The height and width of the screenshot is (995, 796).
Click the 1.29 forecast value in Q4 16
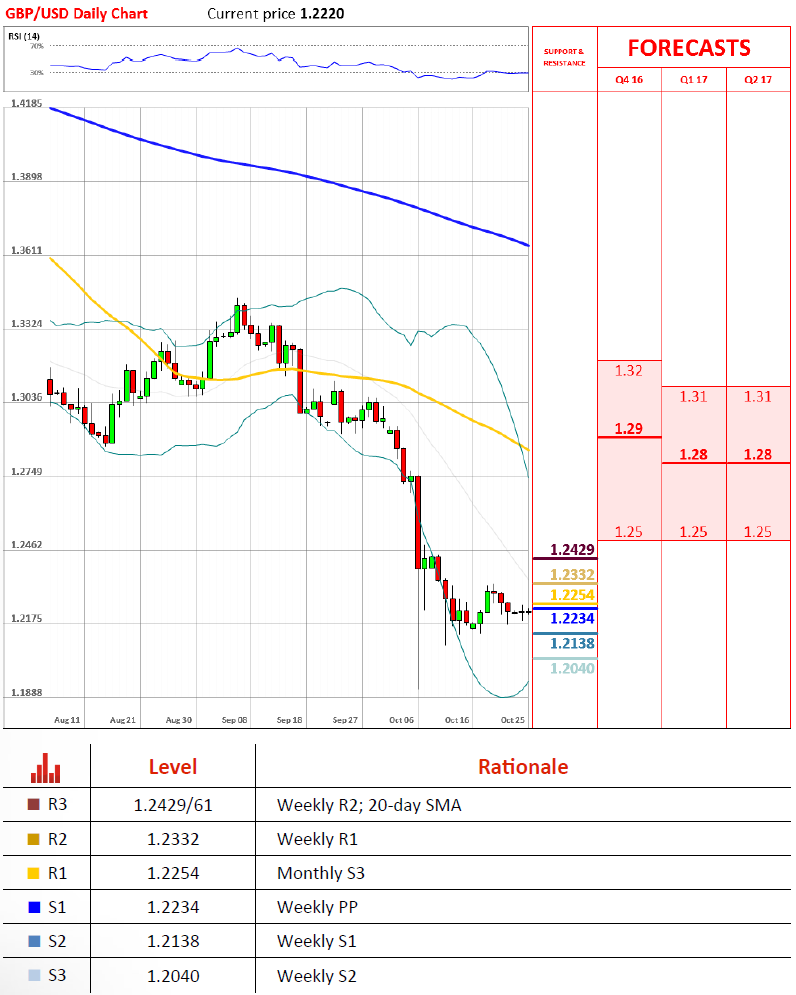click(628, 429)
